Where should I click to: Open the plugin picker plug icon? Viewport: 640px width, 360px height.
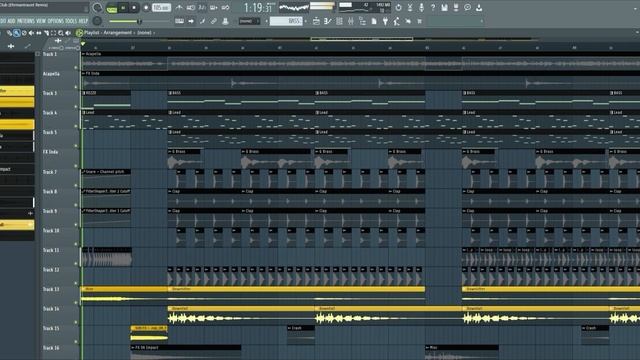385,21
